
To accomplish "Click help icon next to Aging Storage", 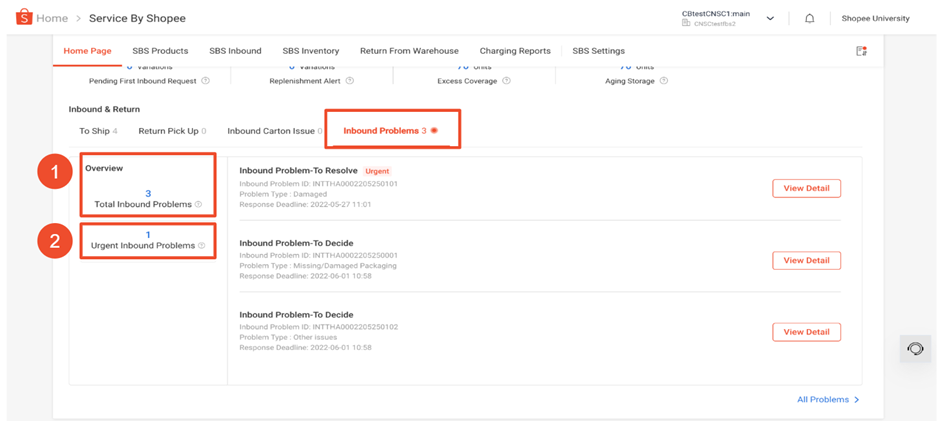I will click(x=664, y=81).
